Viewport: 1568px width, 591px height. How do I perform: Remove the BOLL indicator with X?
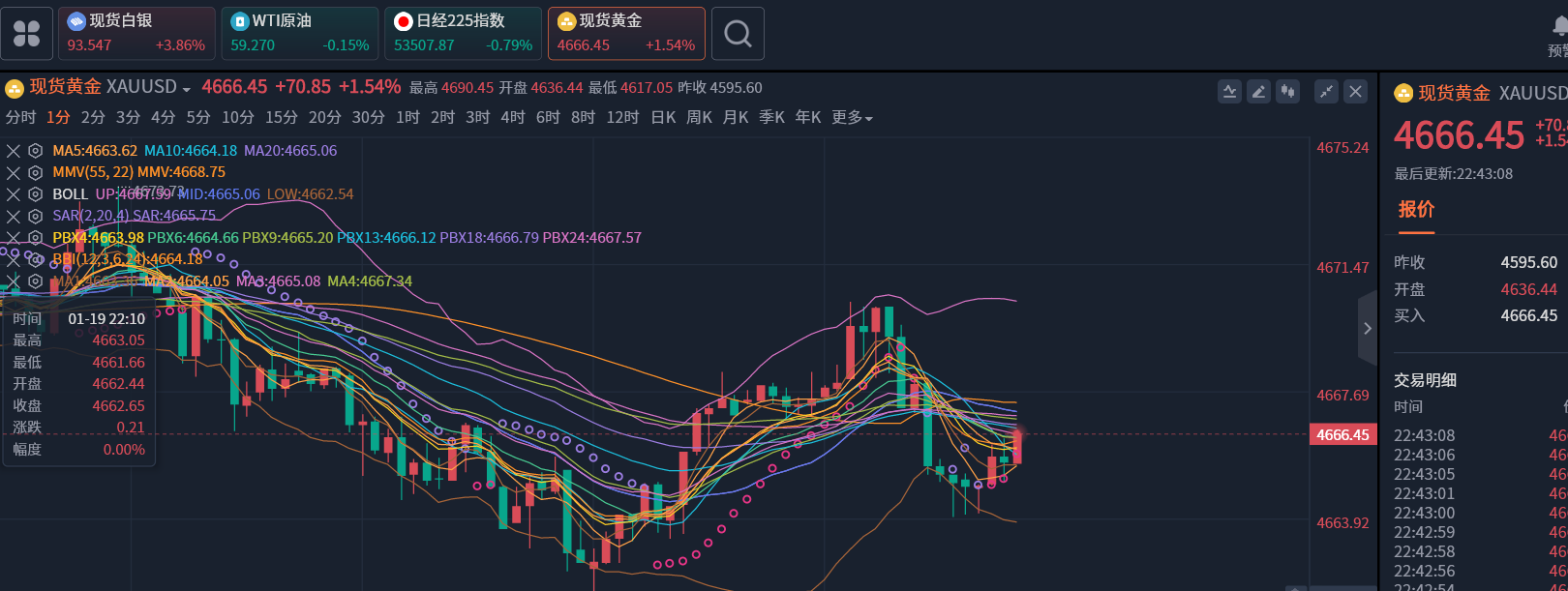(x=14, y=194)
